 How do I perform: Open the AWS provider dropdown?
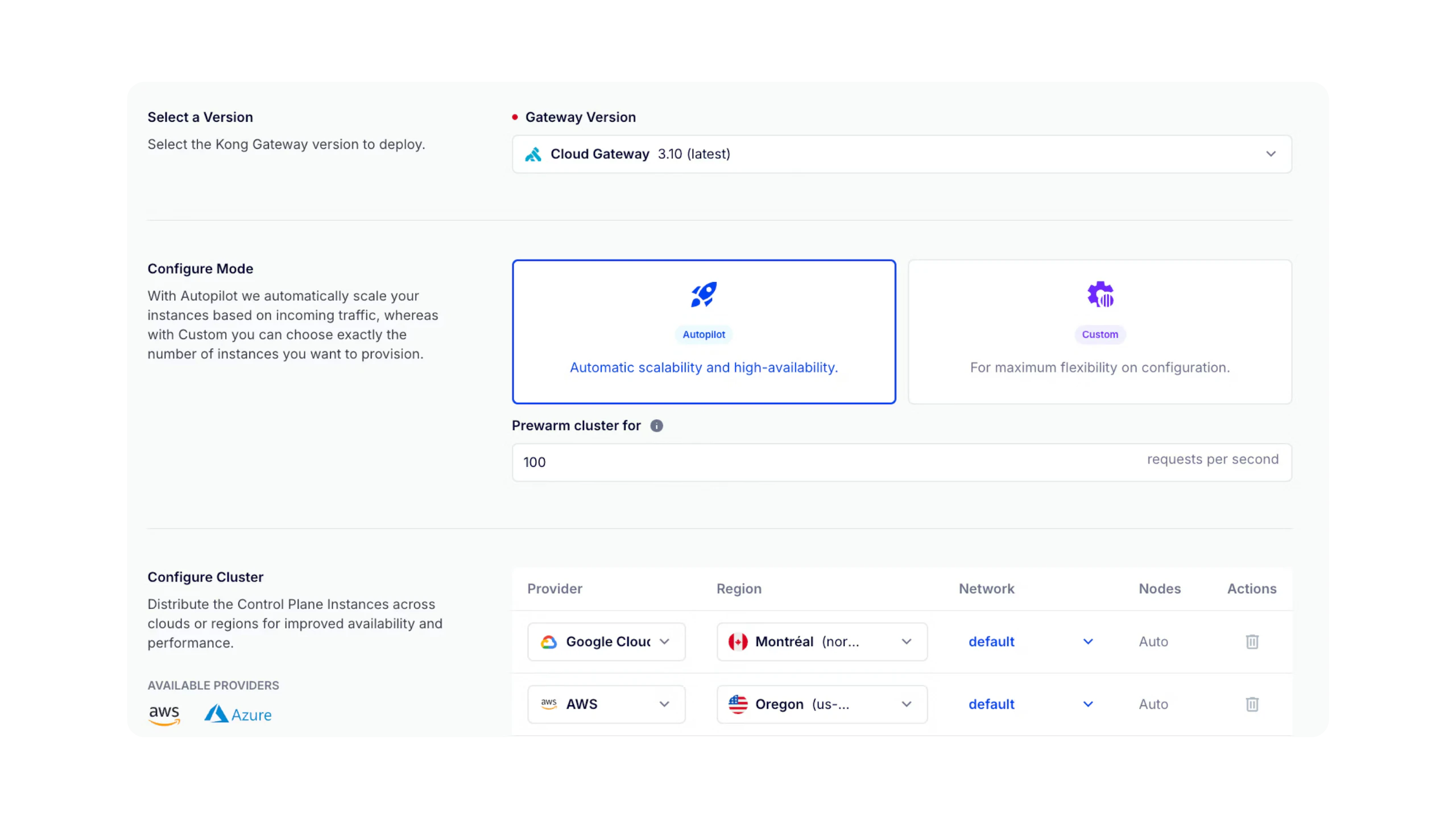pyautogui.click(x=606, y=704)
